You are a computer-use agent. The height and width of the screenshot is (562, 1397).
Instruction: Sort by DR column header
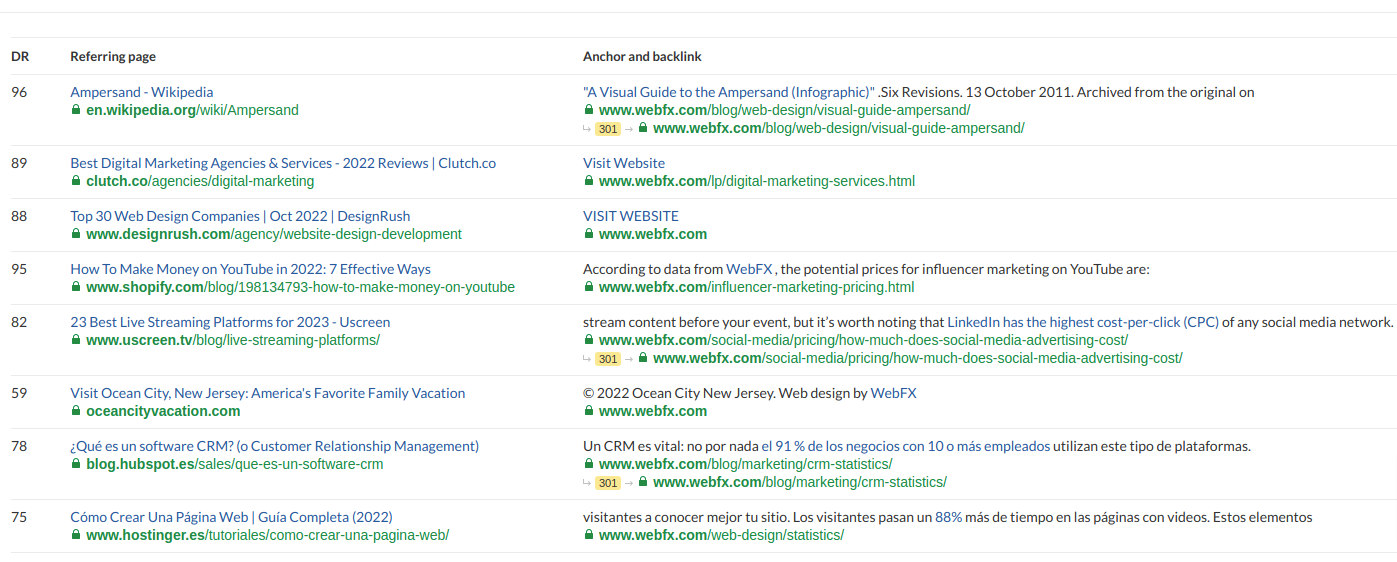(x=20, y=57)
